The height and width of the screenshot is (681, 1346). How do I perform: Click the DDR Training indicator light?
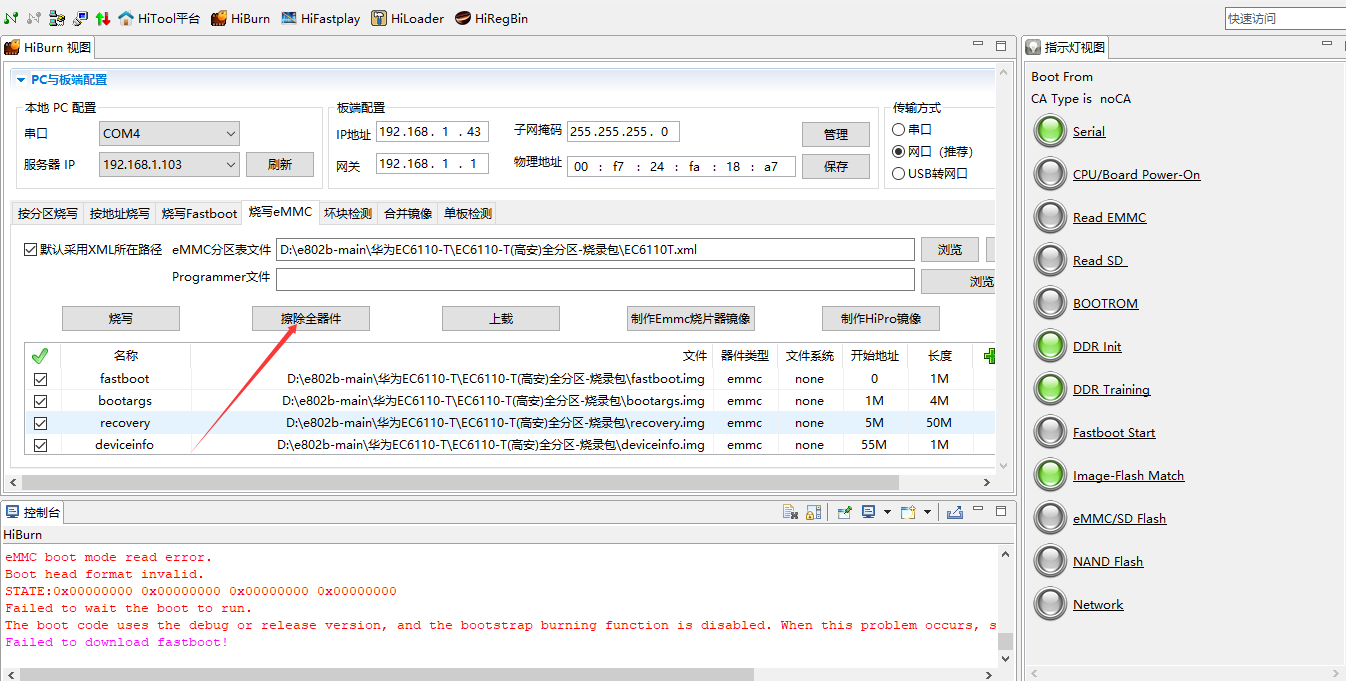pos(1050,389)
